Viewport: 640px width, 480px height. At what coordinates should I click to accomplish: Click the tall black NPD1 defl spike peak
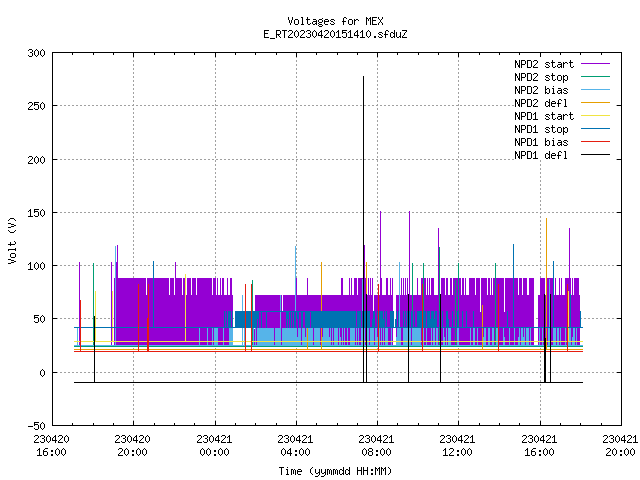[x=363, y=77]
